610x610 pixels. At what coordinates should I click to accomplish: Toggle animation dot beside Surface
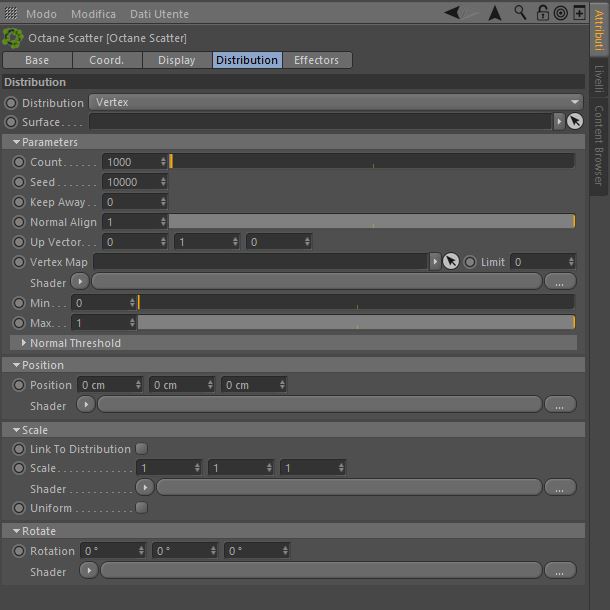pyautogui.click(x=11, y=122)
